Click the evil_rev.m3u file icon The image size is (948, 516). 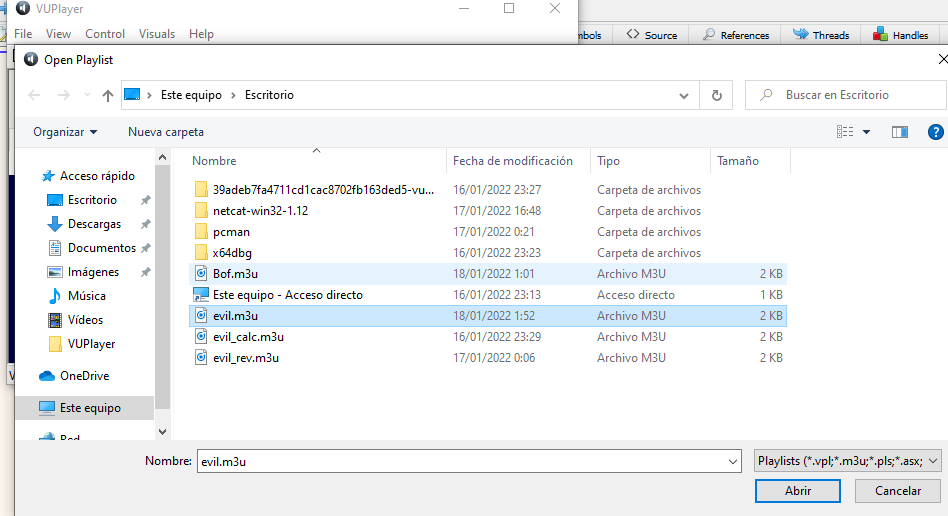[201, 358]
